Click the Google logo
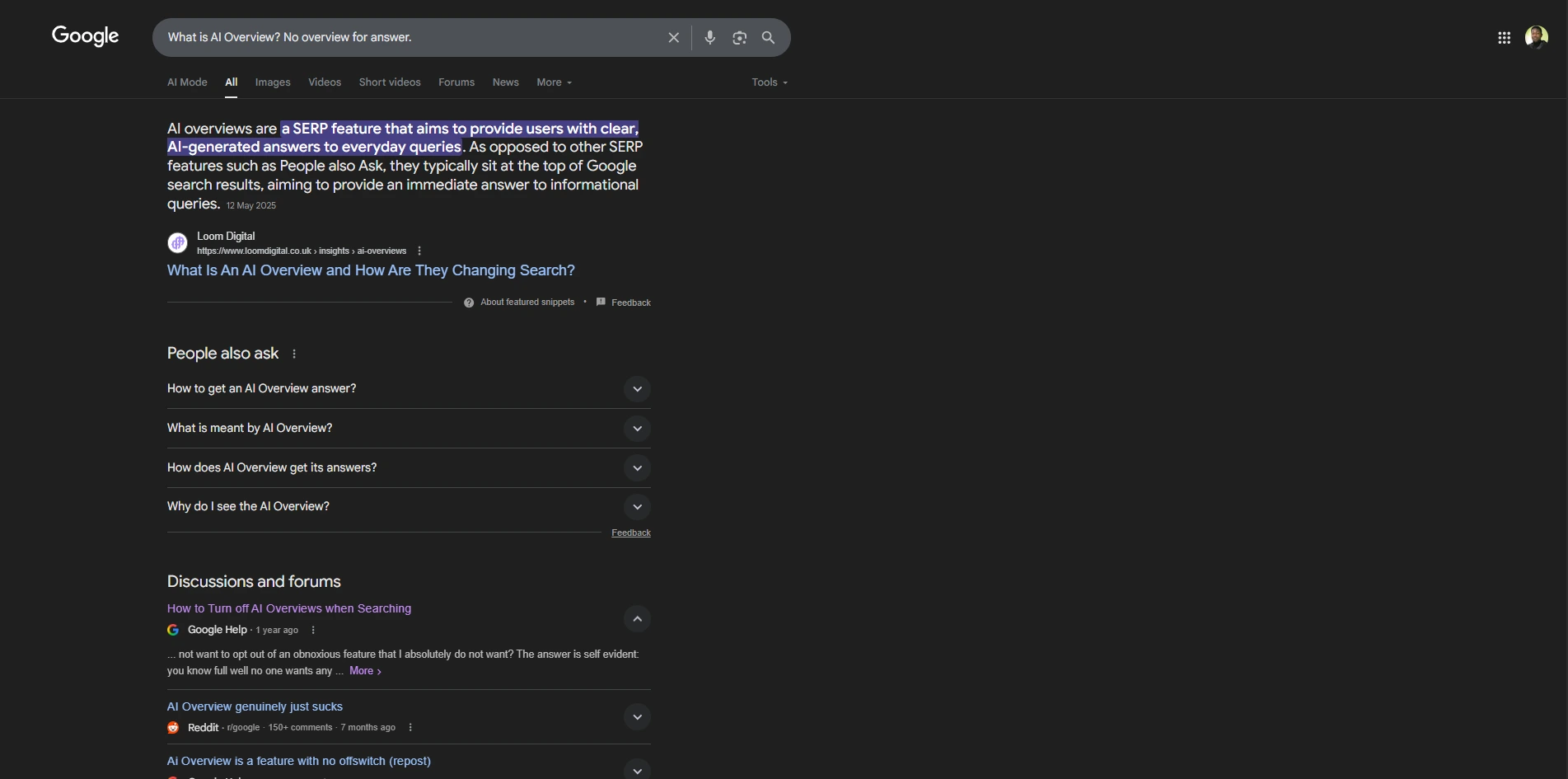This screenshot has height=779, width=1568. tap(85, 36)
